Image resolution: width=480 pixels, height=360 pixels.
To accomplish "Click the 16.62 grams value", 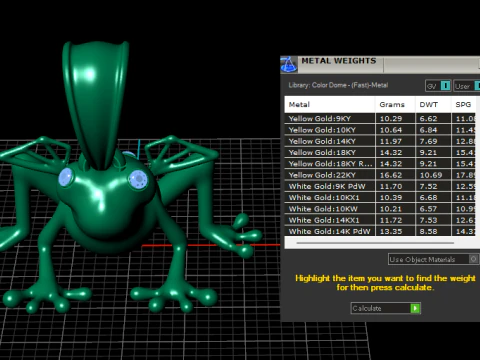I will coord(391,175).
